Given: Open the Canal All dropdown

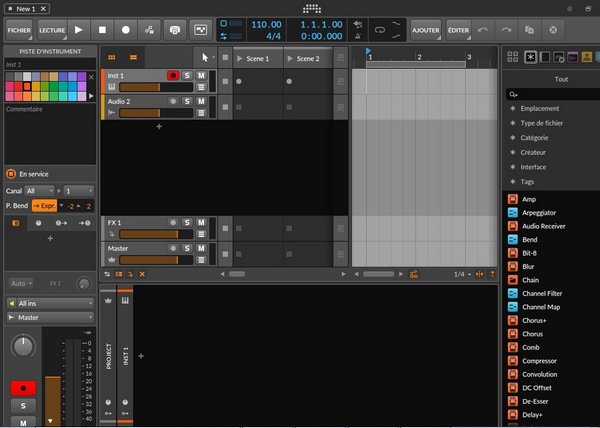Looking at the screenshot, I should [x=39, y=191].
